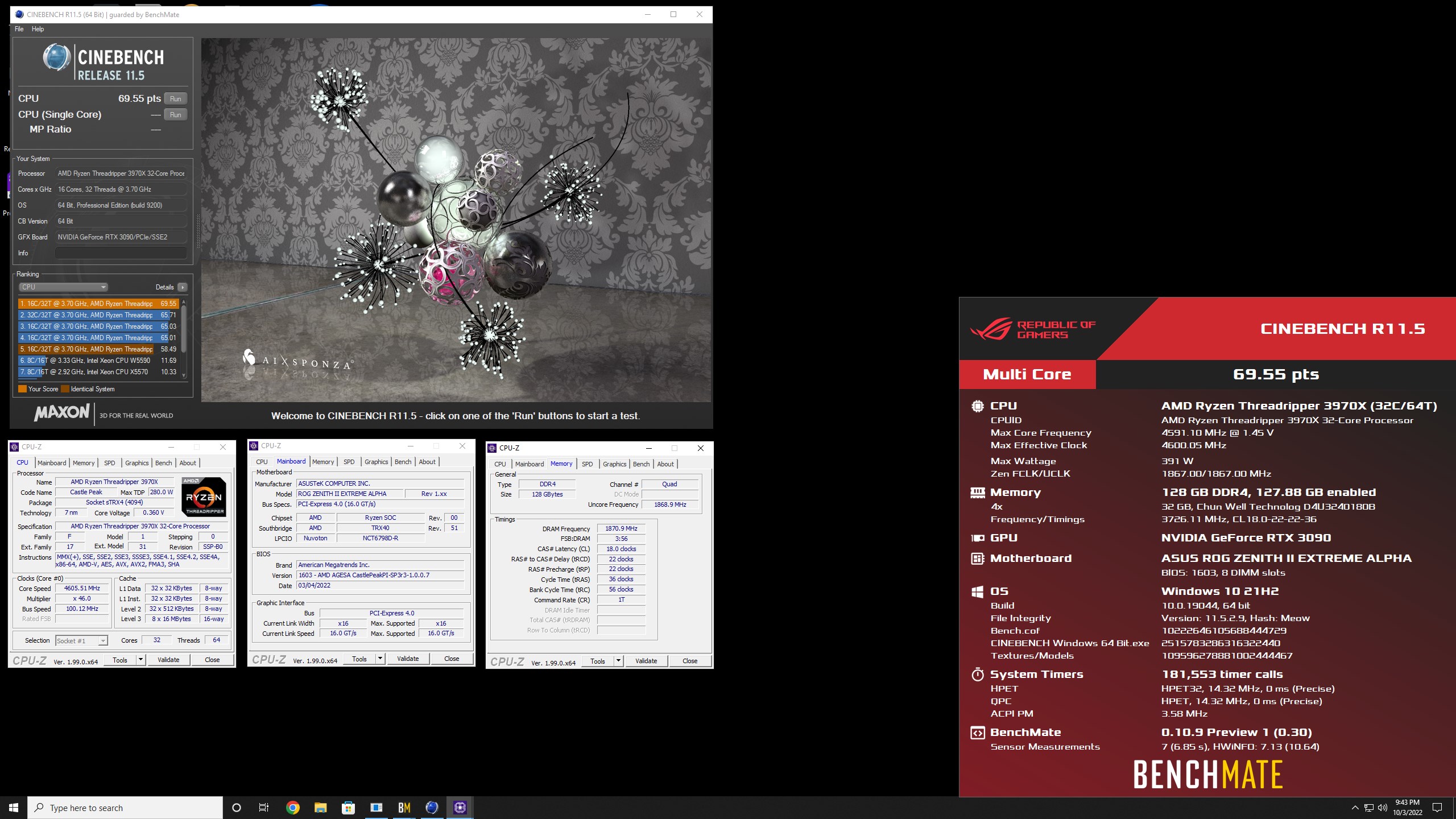This screenshot has height=819, width=1456.
Task: Click the BenchMate BM taskbar icon
Action: point(404,808)
